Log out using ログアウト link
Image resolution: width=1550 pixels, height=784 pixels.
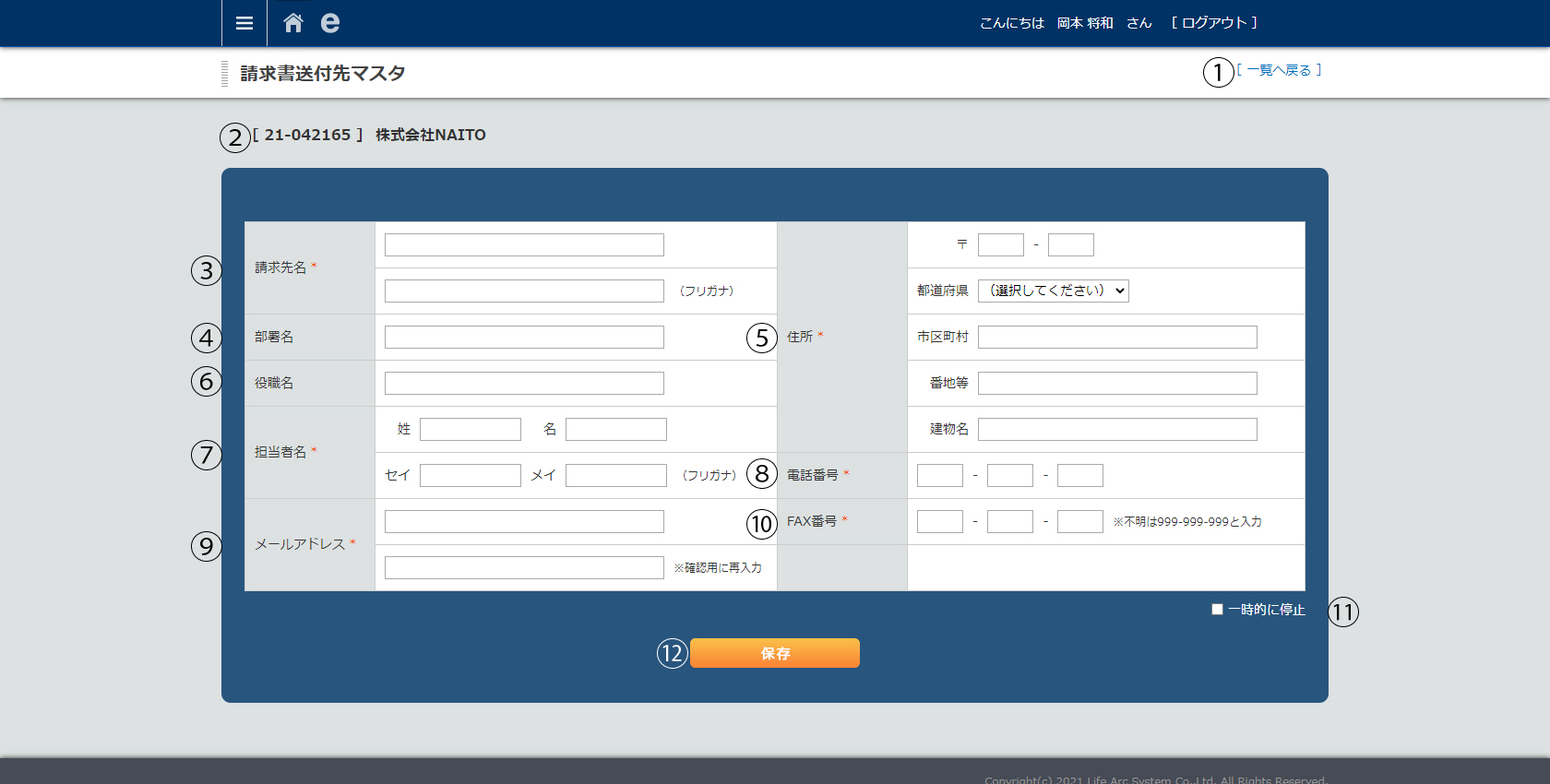click(1214, 23)
